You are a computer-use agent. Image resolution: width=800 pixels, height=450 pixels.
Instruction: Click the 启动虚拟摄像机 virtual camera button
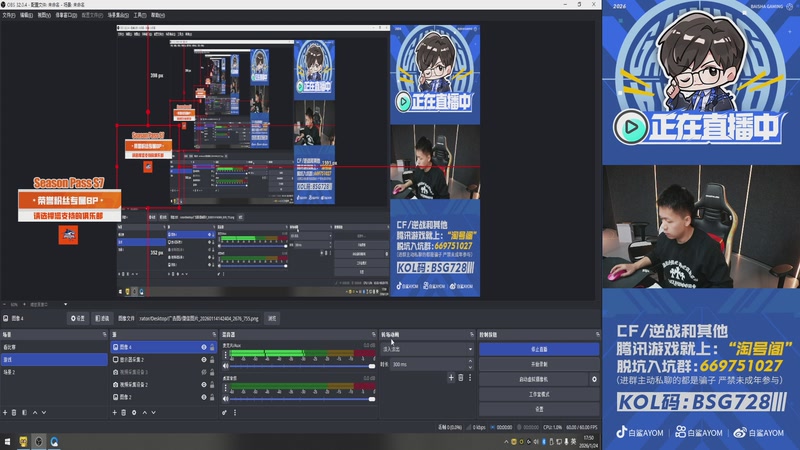pyautogui.click(x=534, y=379)
